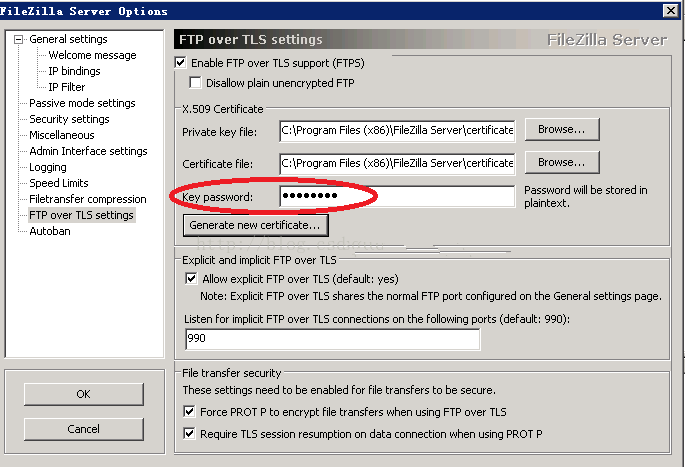Open Admin Interface settings

[88, 151]
